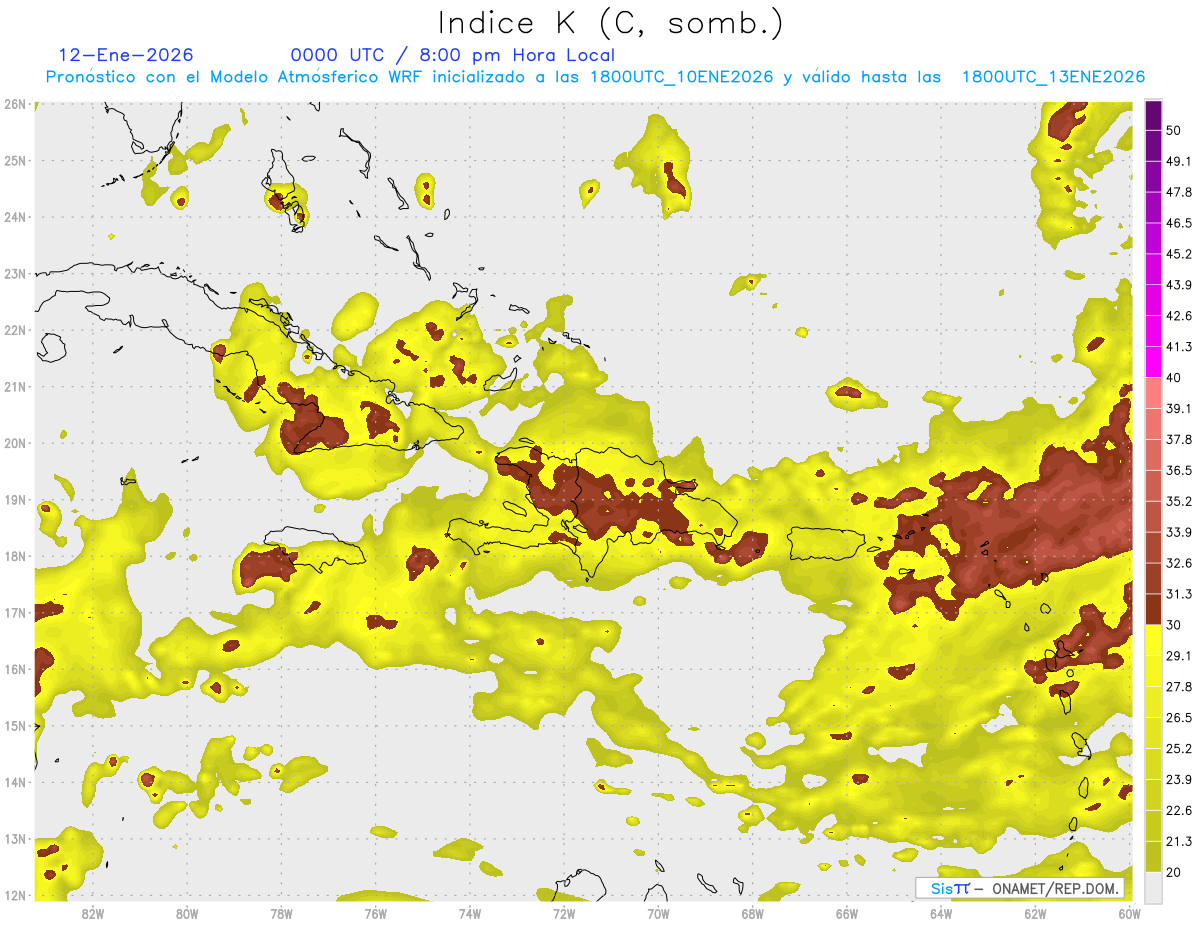1200x927 pixels.
Task: Click the colorbar value 35.2
Action: tap(1179, 501)
